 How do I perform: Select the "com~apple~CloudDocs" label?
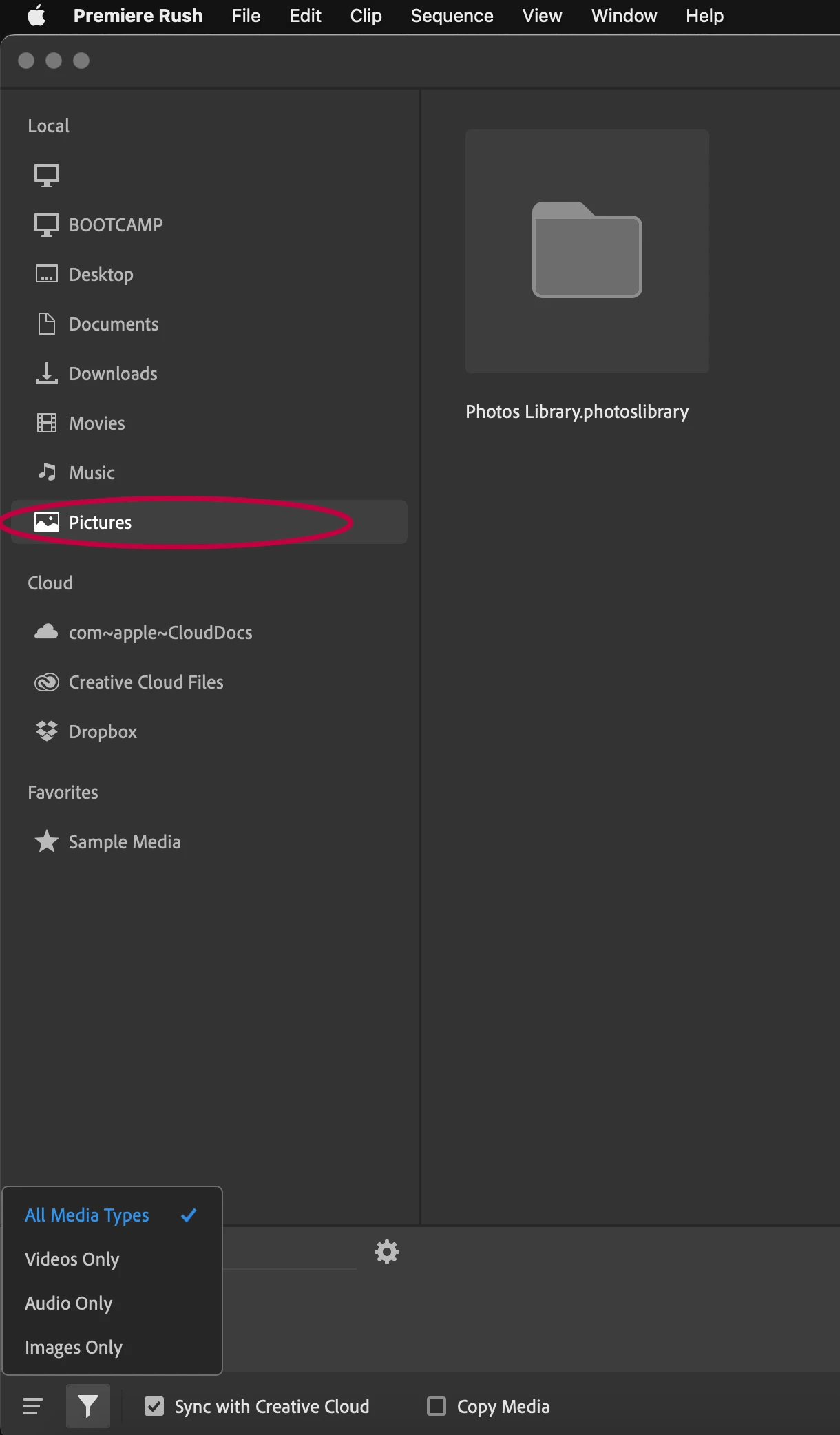tap(160, 633)
